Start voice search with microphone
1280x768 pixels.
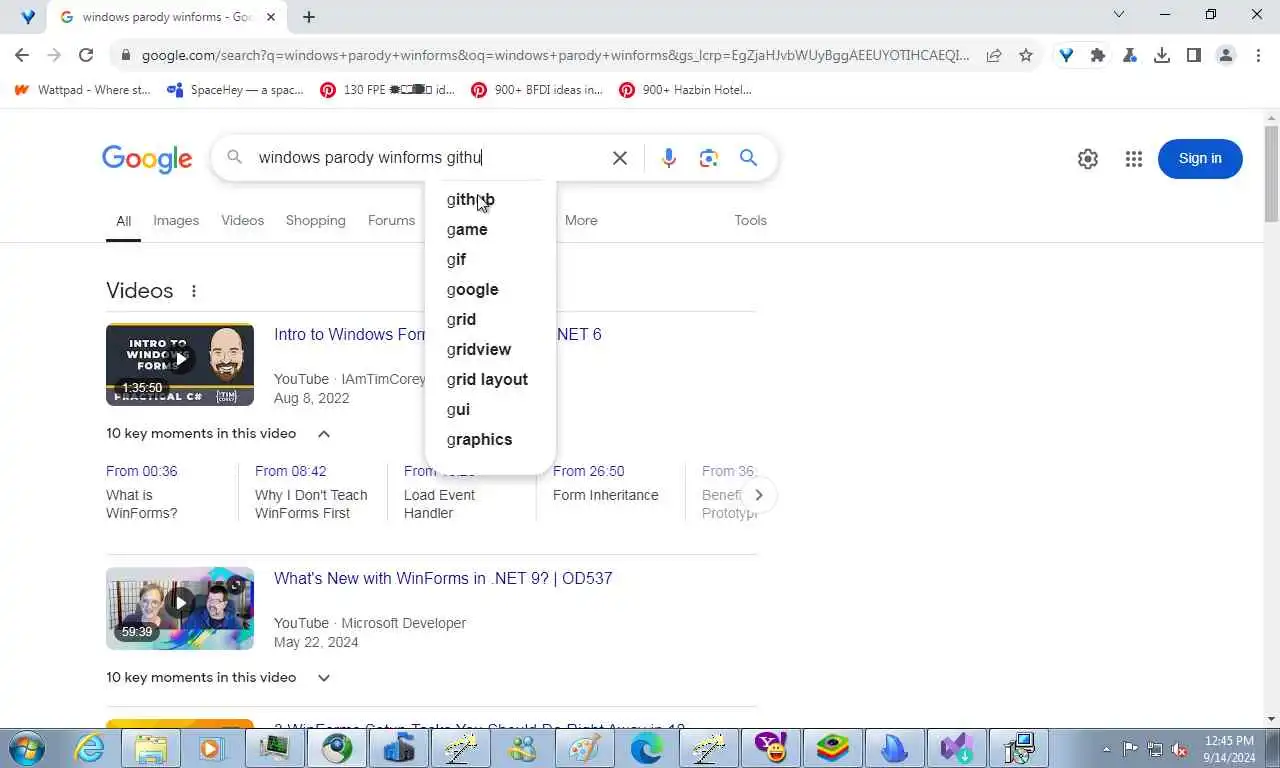coord(669,158)
